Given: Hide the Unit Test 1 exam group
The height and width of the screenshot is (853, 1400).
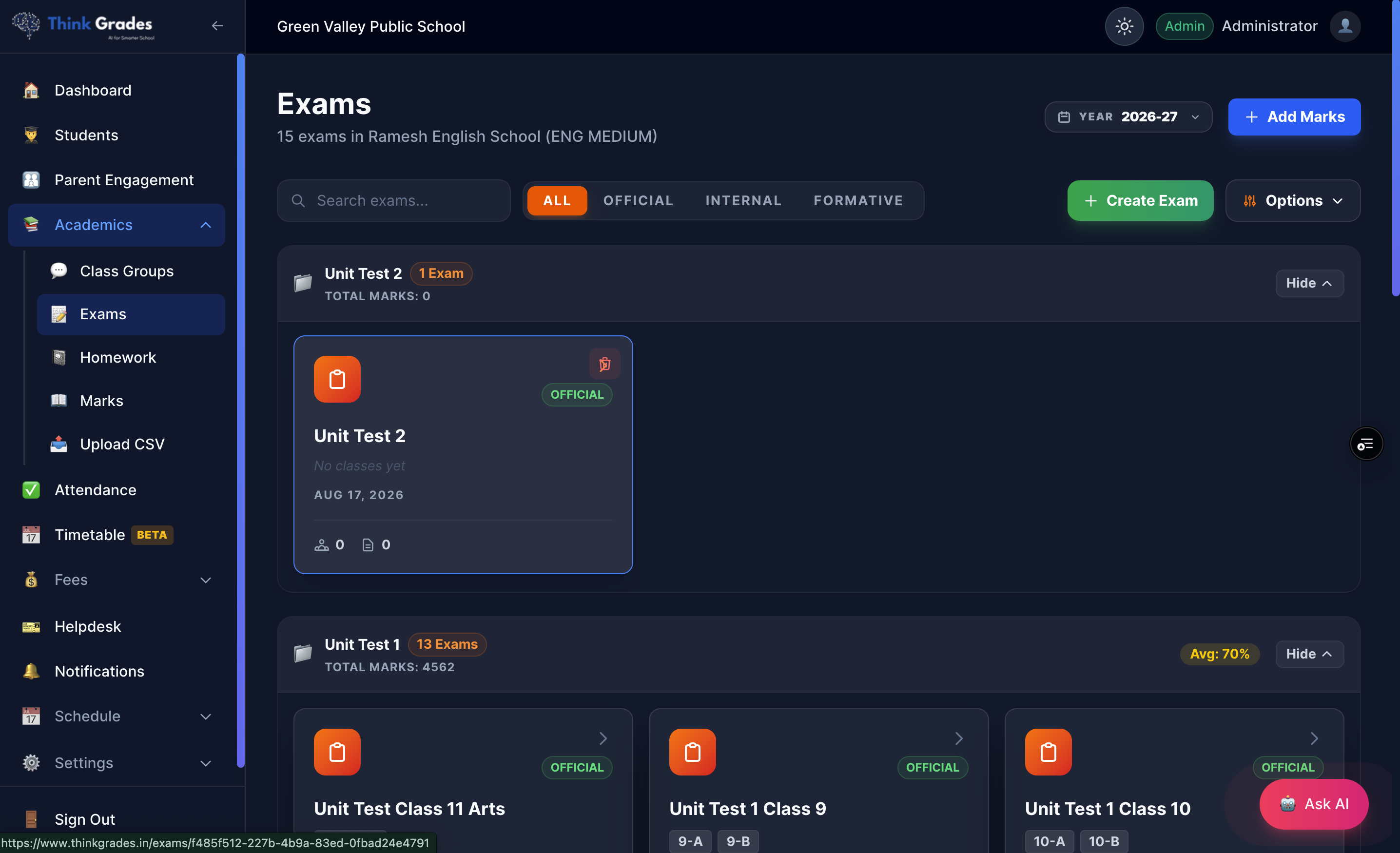Looking at the screenshot, I should 1309,654.
